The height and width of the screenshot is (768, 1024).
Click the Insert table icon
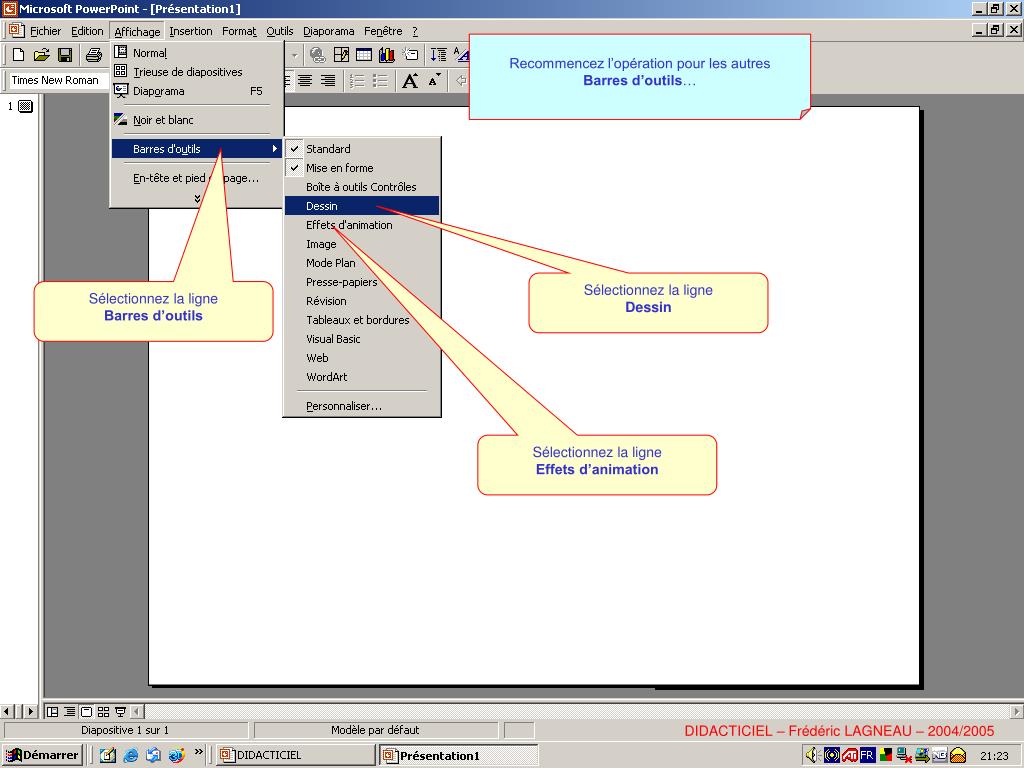364,55
